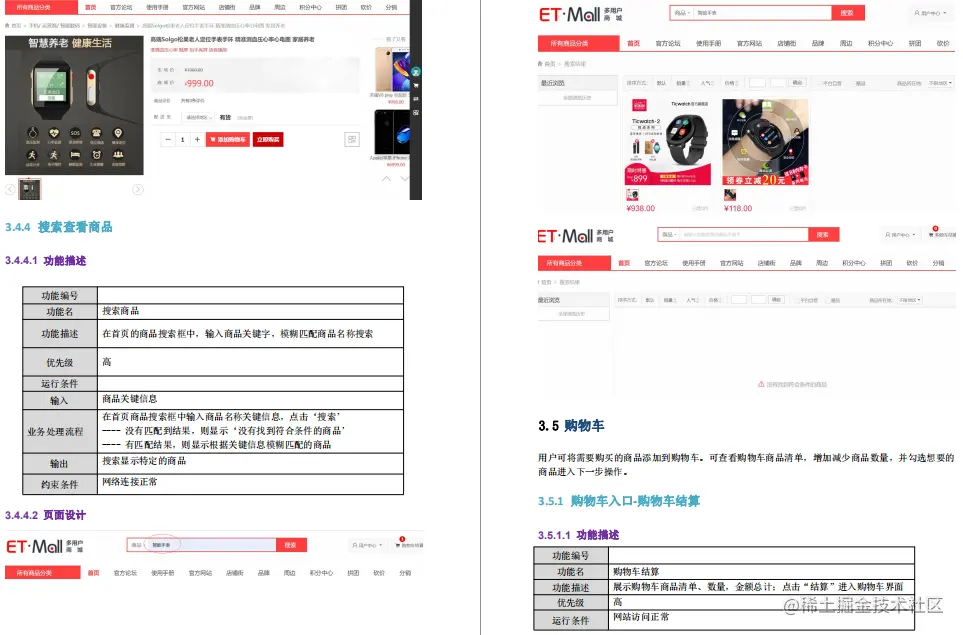Select 默认 sort in watch results screenshot
Screen dimensions: 963x635
pos(661,83)
